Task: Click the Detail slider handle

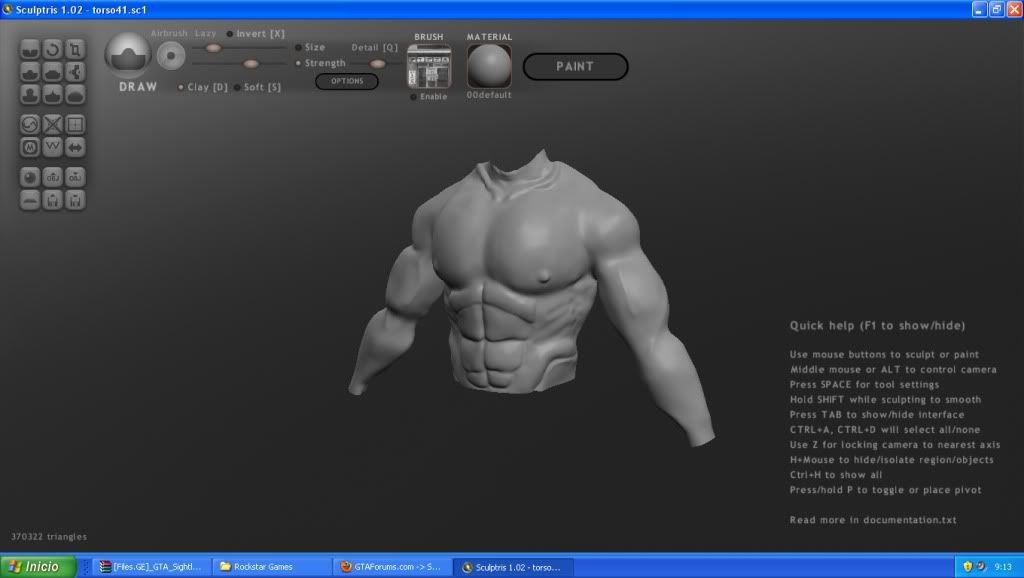Action: (x=377, y=64)
